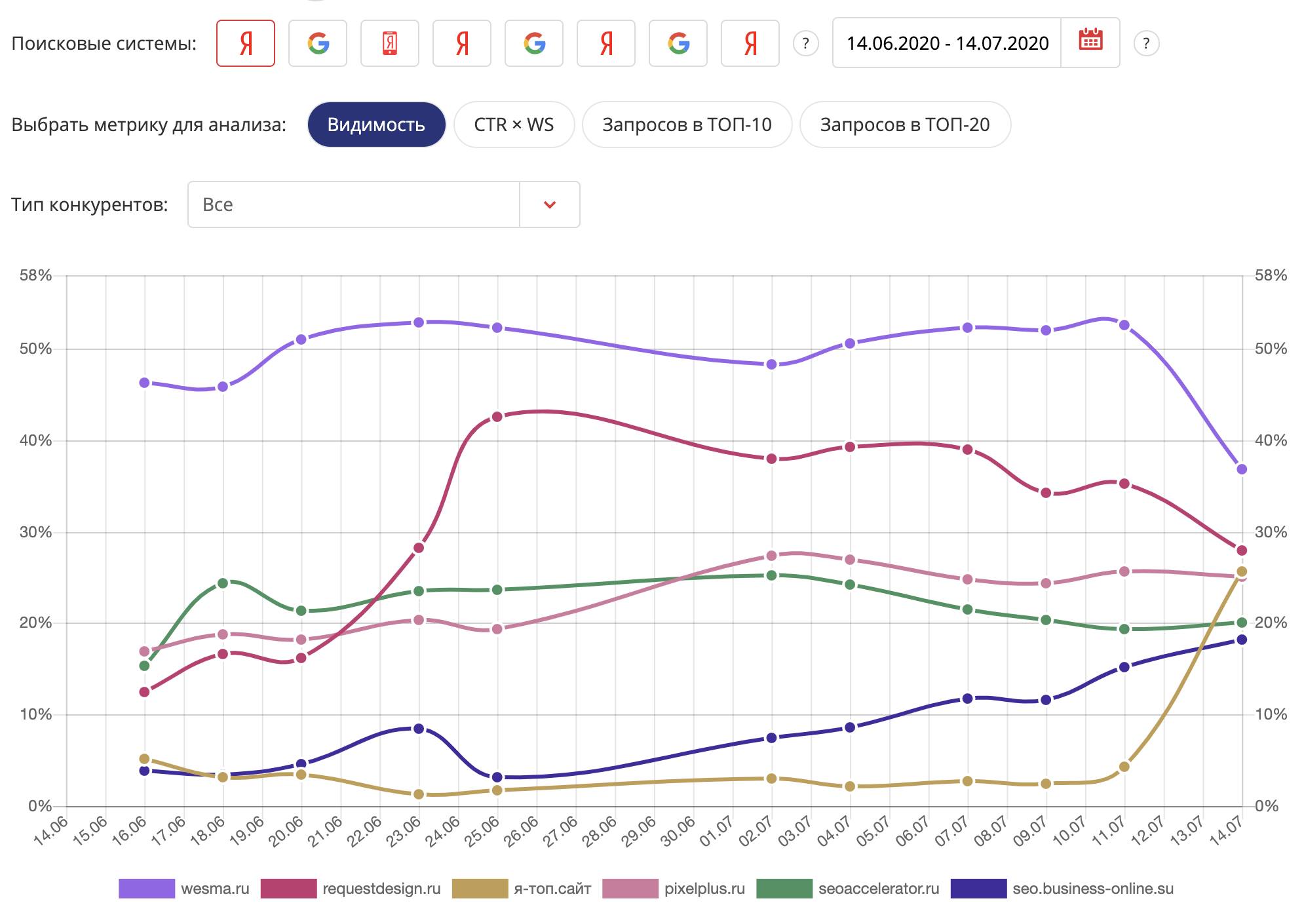Image resolution: width=1304 pixels, height=924 pixels.
Task: Select the last Google search engine icon
Action: point(678,43)
